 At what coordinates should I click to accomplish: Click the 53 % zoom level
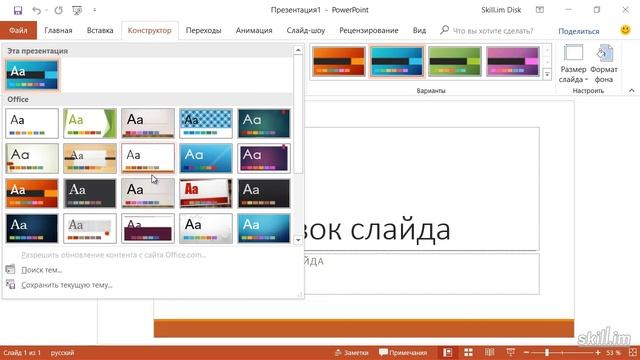click(x=613, y=353)
